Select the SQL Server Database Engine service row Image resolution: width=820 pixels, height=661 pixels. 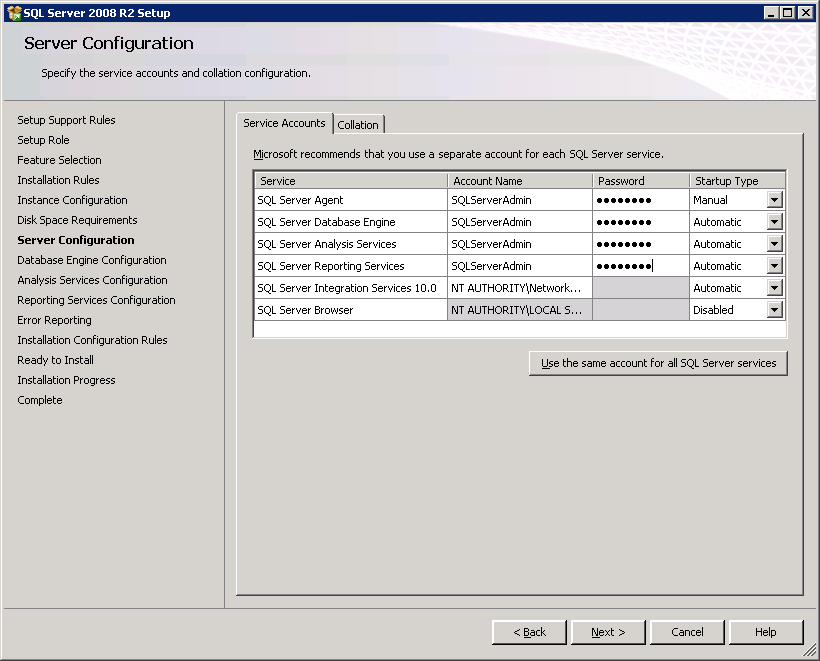(x=351, y=222)
